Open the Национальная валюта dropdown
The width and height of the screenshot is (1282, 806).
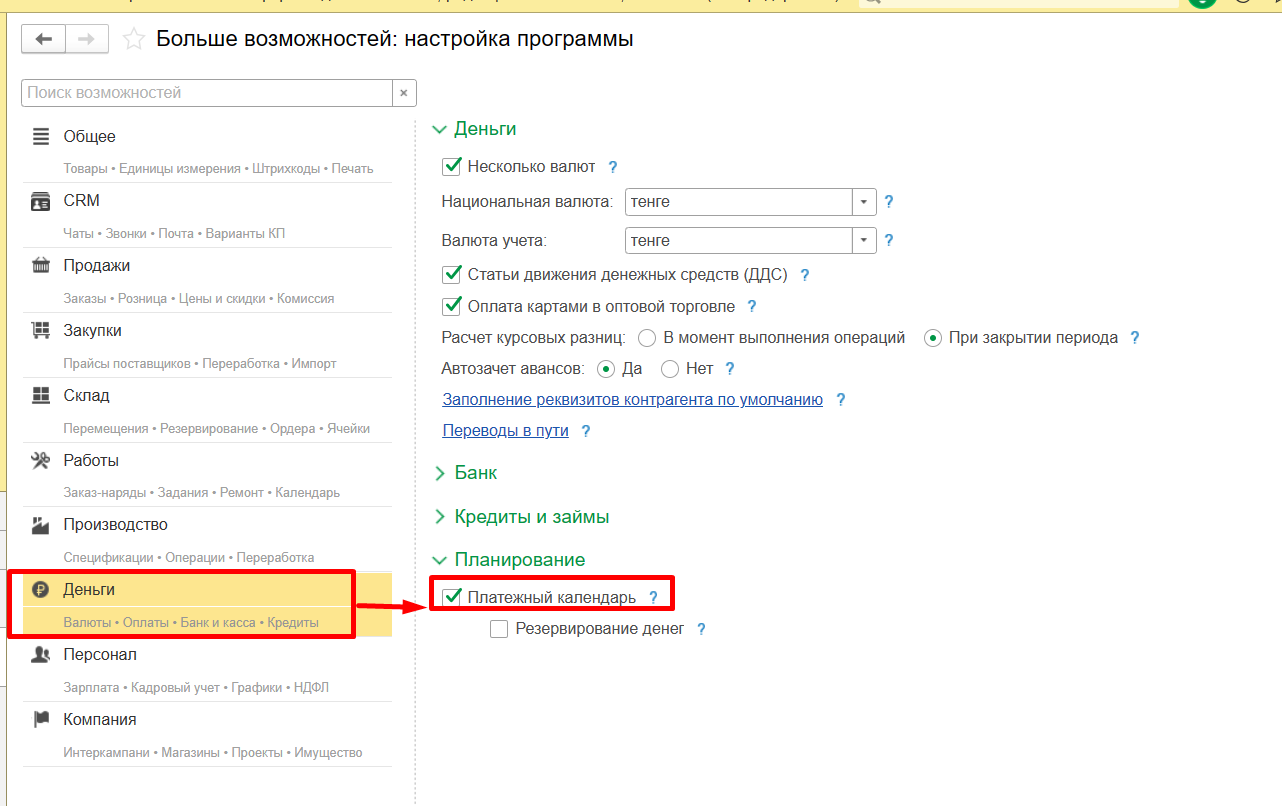(864, 202)
